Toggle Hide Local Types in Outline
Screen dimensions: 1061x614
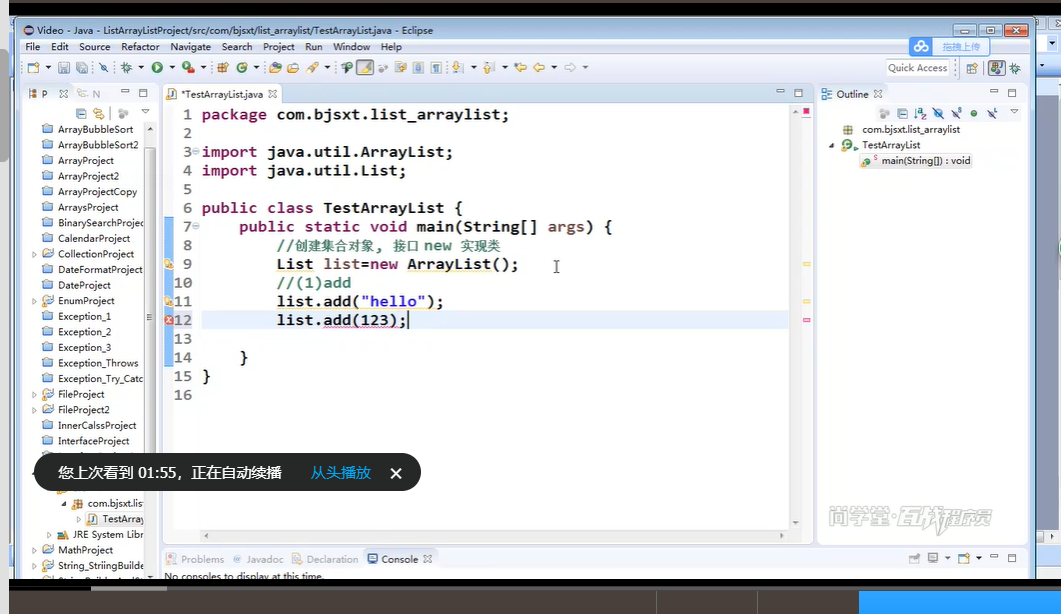click(992, 113)
